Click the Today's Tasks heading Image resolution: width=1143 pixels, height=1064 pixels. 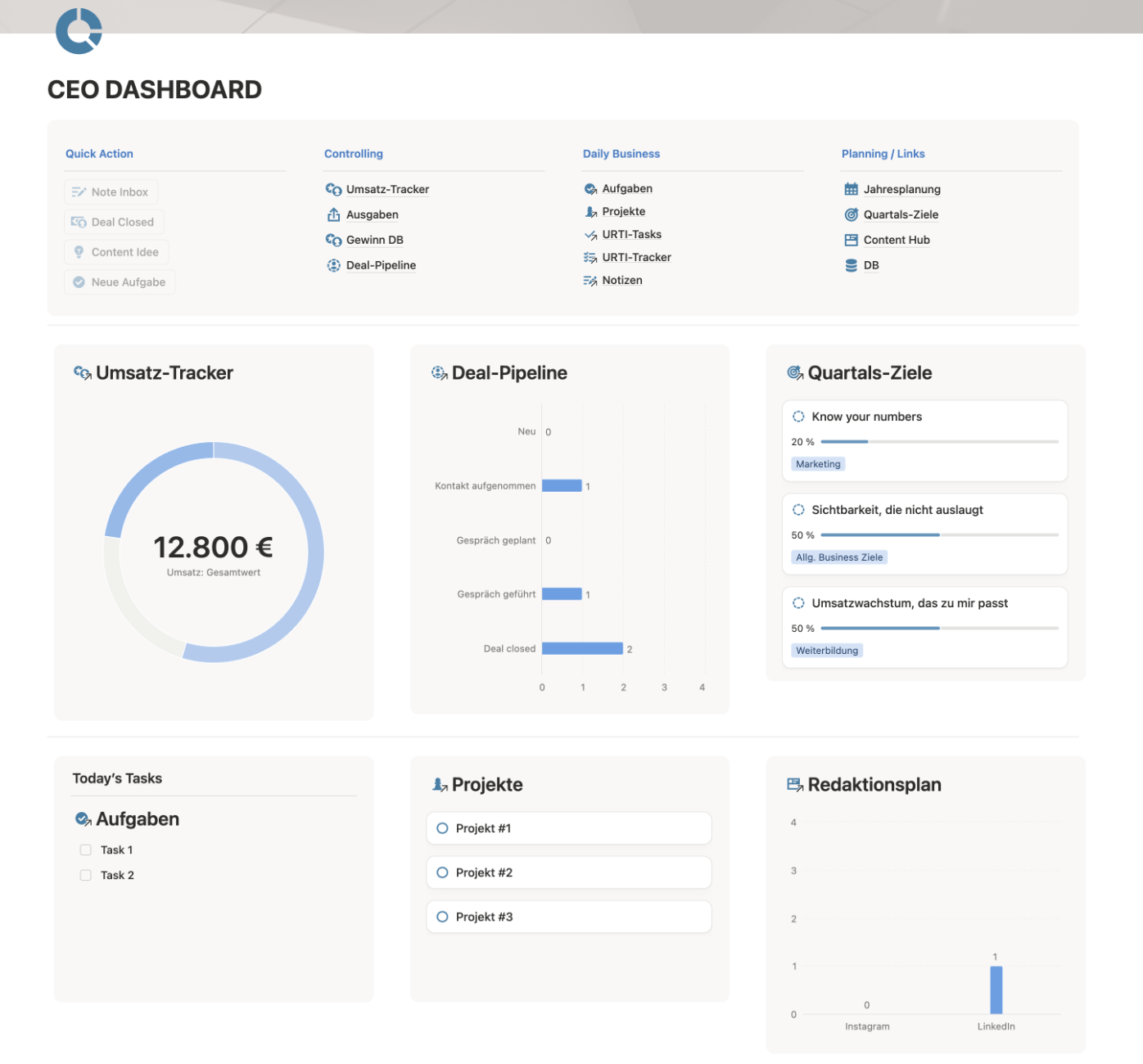click(x=117, y=778)
